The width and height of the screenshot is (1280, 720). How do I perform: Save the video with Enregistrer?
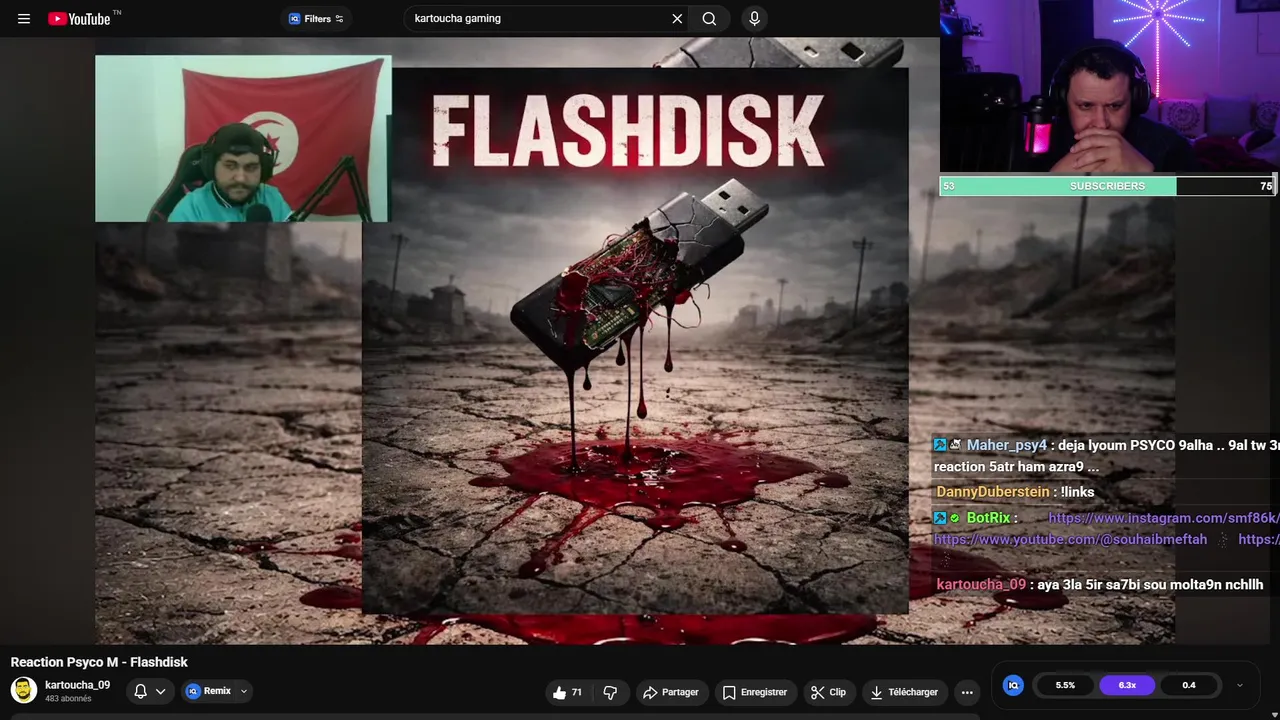point(755,692)
